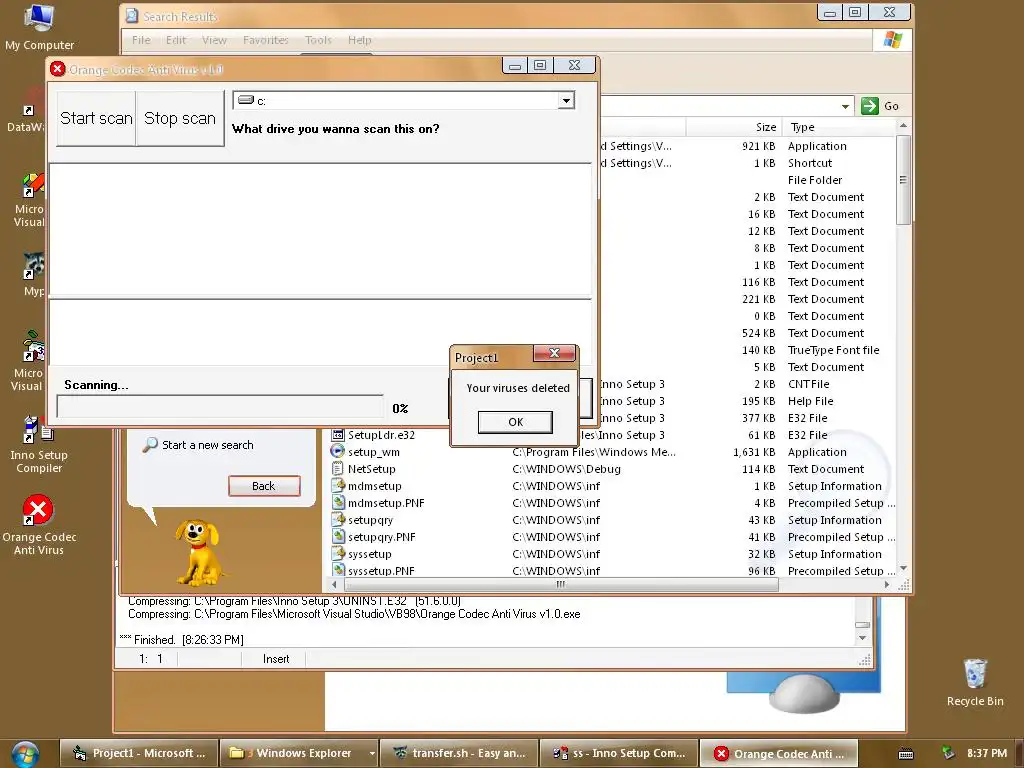Click the Go button in address bar
Screen dimensions: 1024x768
tap(881, 106)
